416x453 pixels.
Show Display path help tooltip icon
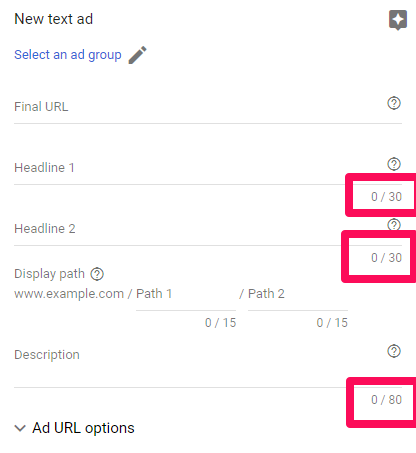(97, 274)
